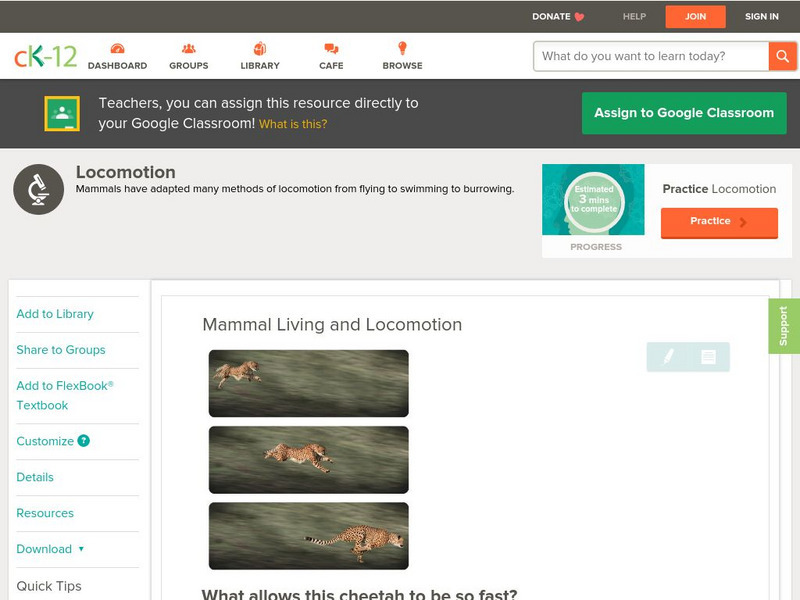Open the Dashboard from the gauge icon
Image resolution: width=800 pixels, height=600 pixels.
tap(119, 47)
